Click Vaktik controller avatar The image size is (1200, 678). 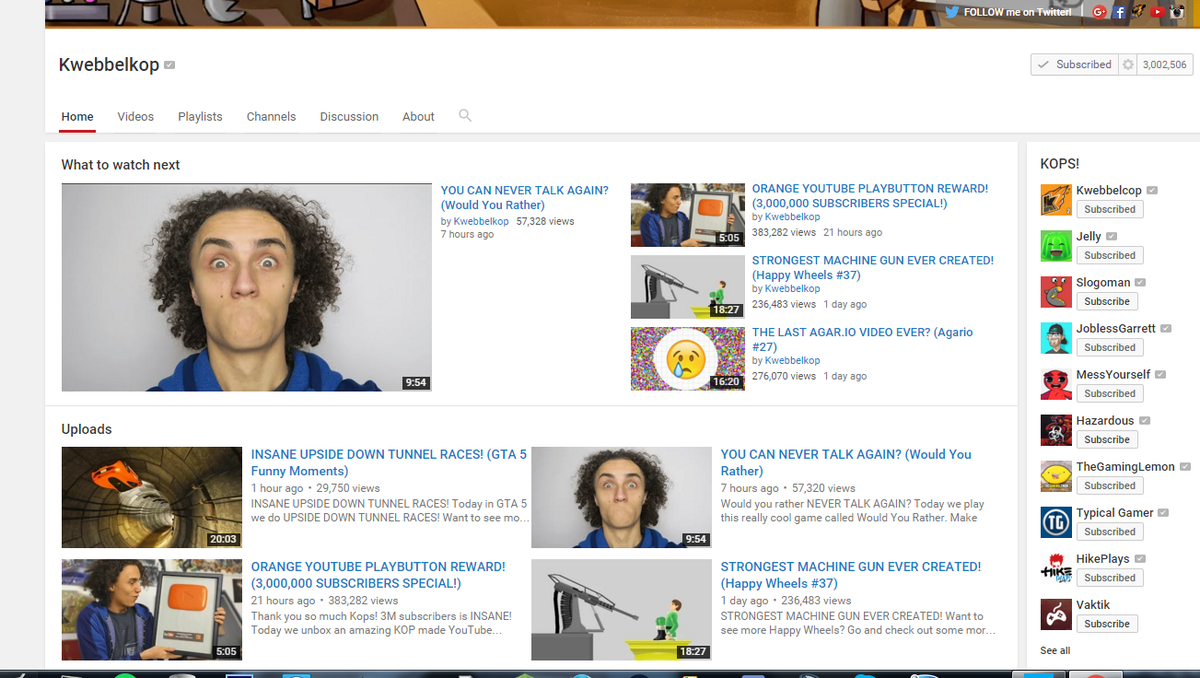1056,614
